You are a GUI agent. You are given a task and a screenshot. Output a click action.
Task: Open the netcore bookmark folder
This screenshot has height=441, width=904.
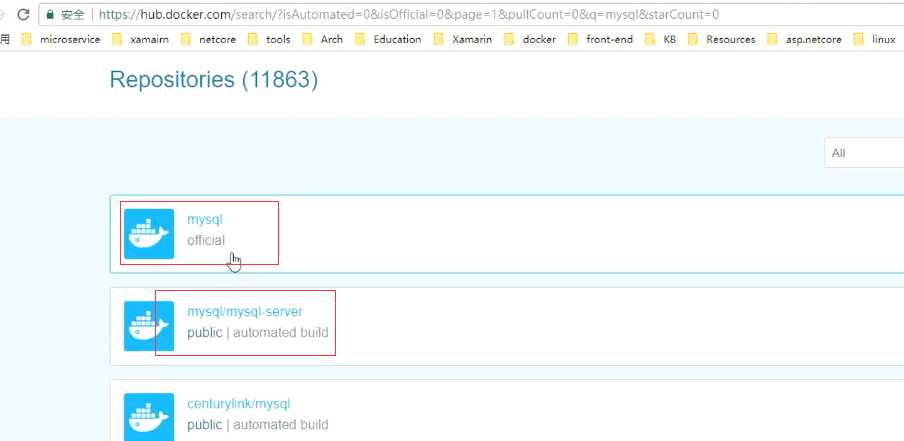pyautogui.click(x=208, y=39)
